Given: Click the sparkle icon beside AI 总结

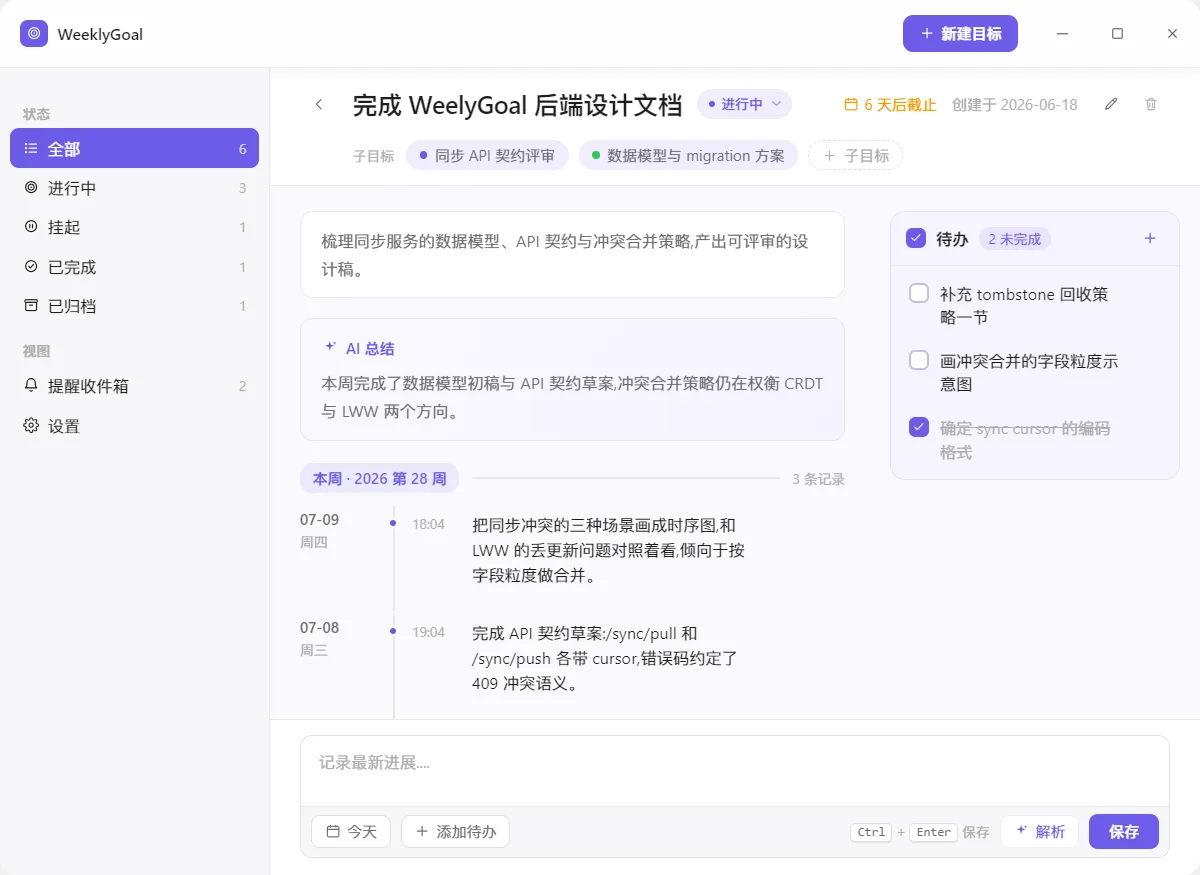Looking at the screenshot, I should [330, 348].
